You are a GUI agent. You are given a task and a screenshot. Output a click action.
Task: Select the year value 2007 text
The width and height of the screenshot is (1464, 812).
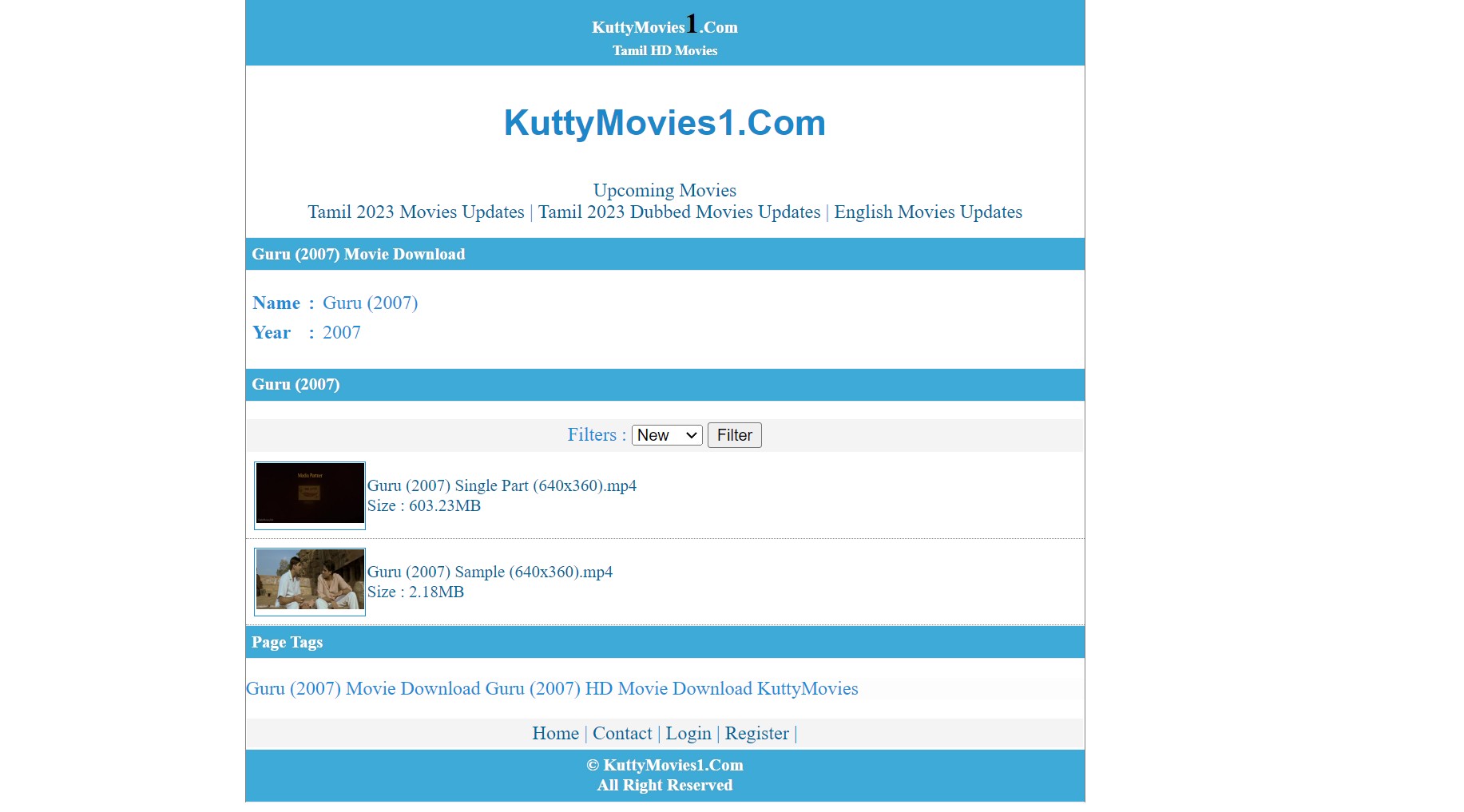(342, 332)
